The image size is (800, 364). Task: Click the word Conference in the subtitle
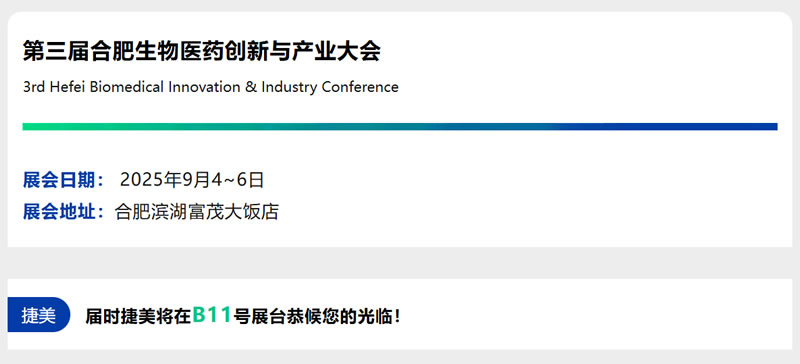click(360, 87)
